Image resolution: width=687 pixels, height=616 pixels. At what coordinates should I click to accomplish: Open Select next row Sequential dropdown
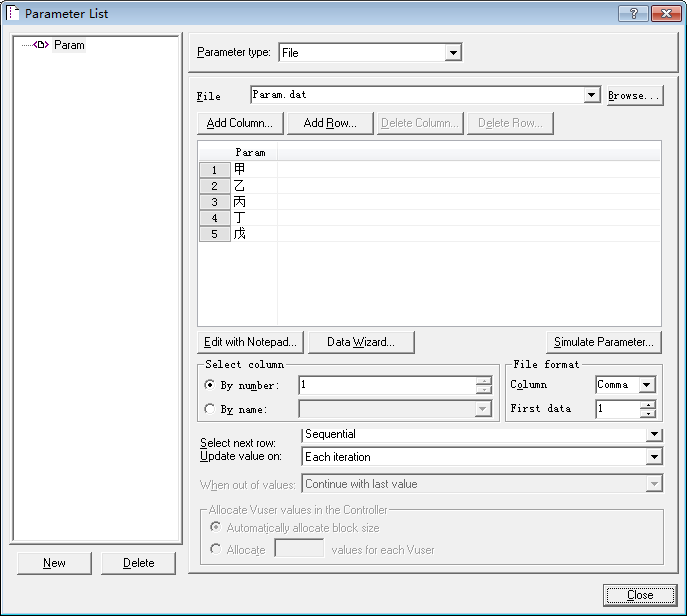click(x=654, y=434)
